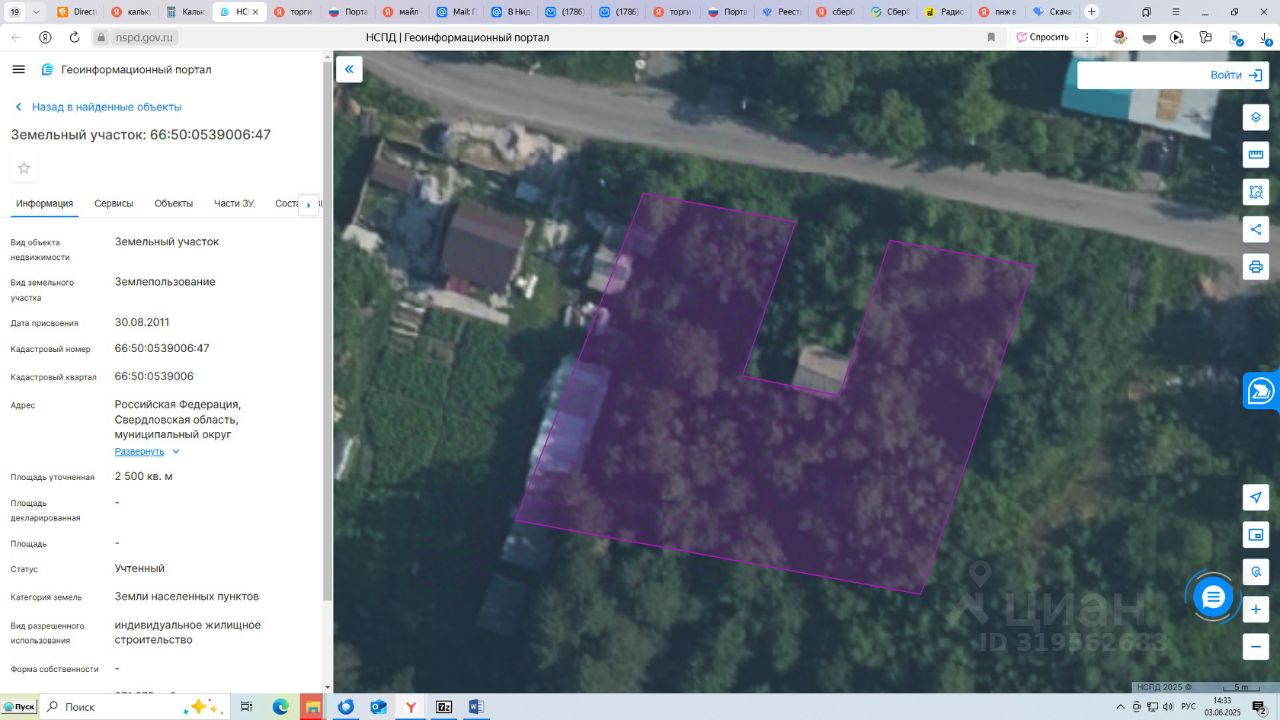Open 7-Zip from the taskbar
The height and width of the screenshot is (720, 1280).
[x=444, y=707]
